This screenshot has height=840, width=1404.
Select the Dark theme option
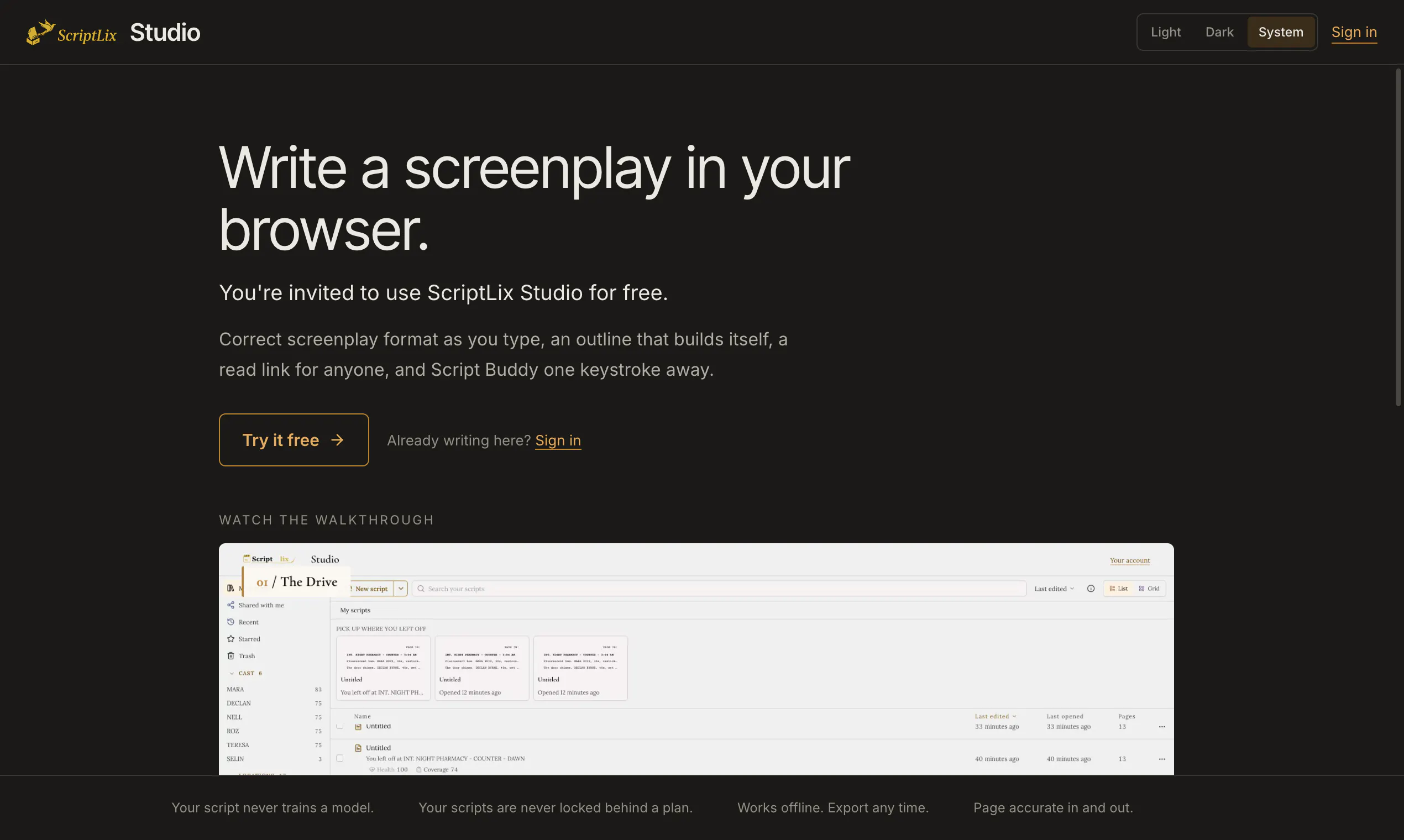point(1219,32)
